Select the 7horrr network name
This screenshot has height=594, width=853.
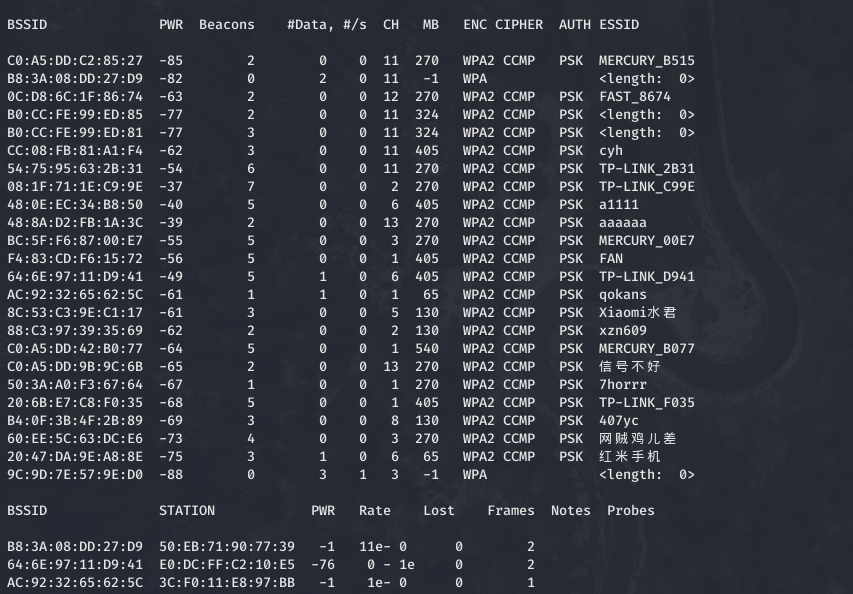pos(623,385)
